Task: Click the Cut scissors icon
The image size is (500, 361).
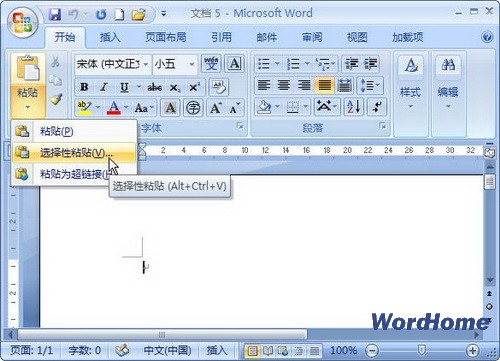Action: tap(55, 62)
